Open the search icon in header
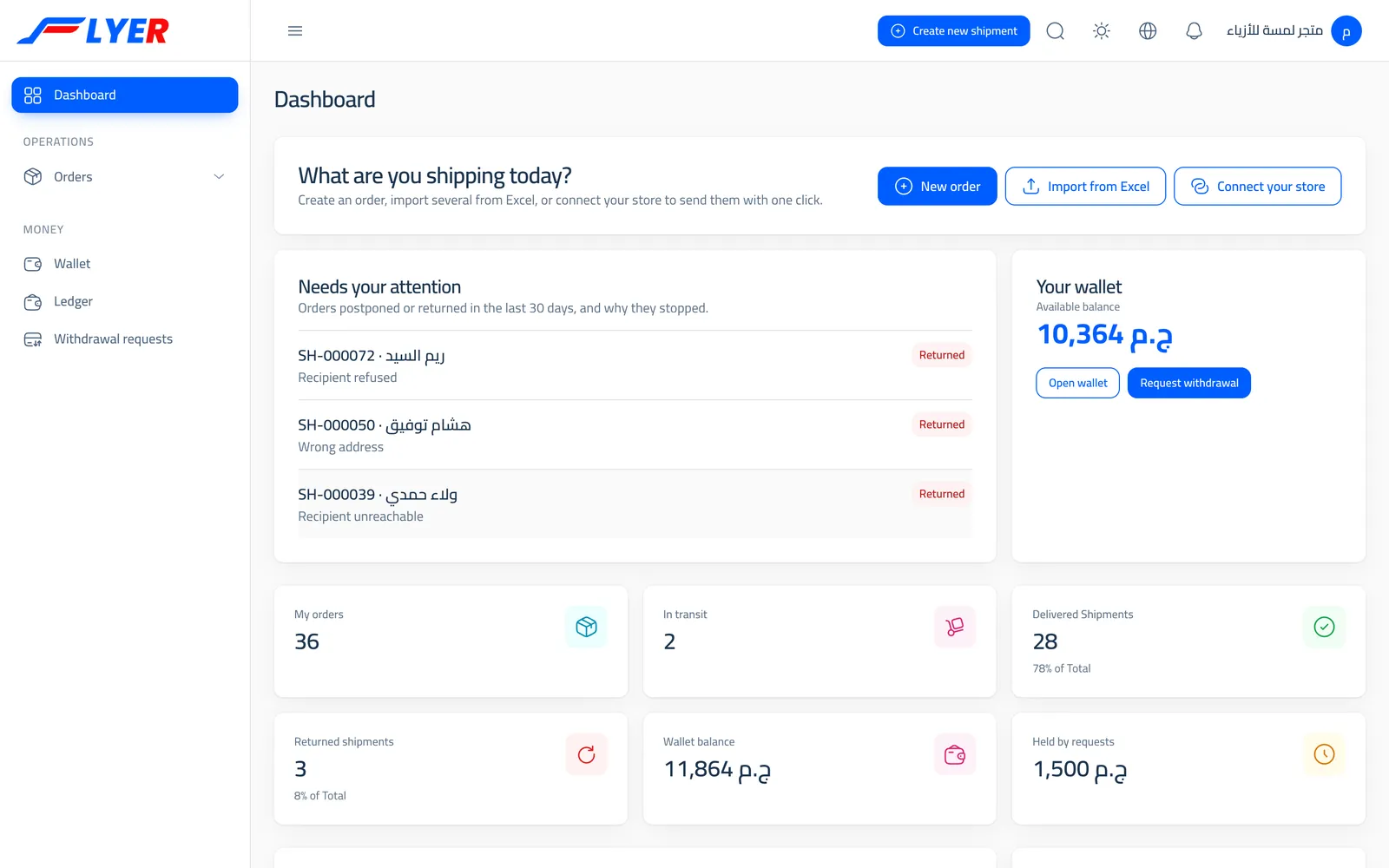1389x868 pixels. 1056,31
